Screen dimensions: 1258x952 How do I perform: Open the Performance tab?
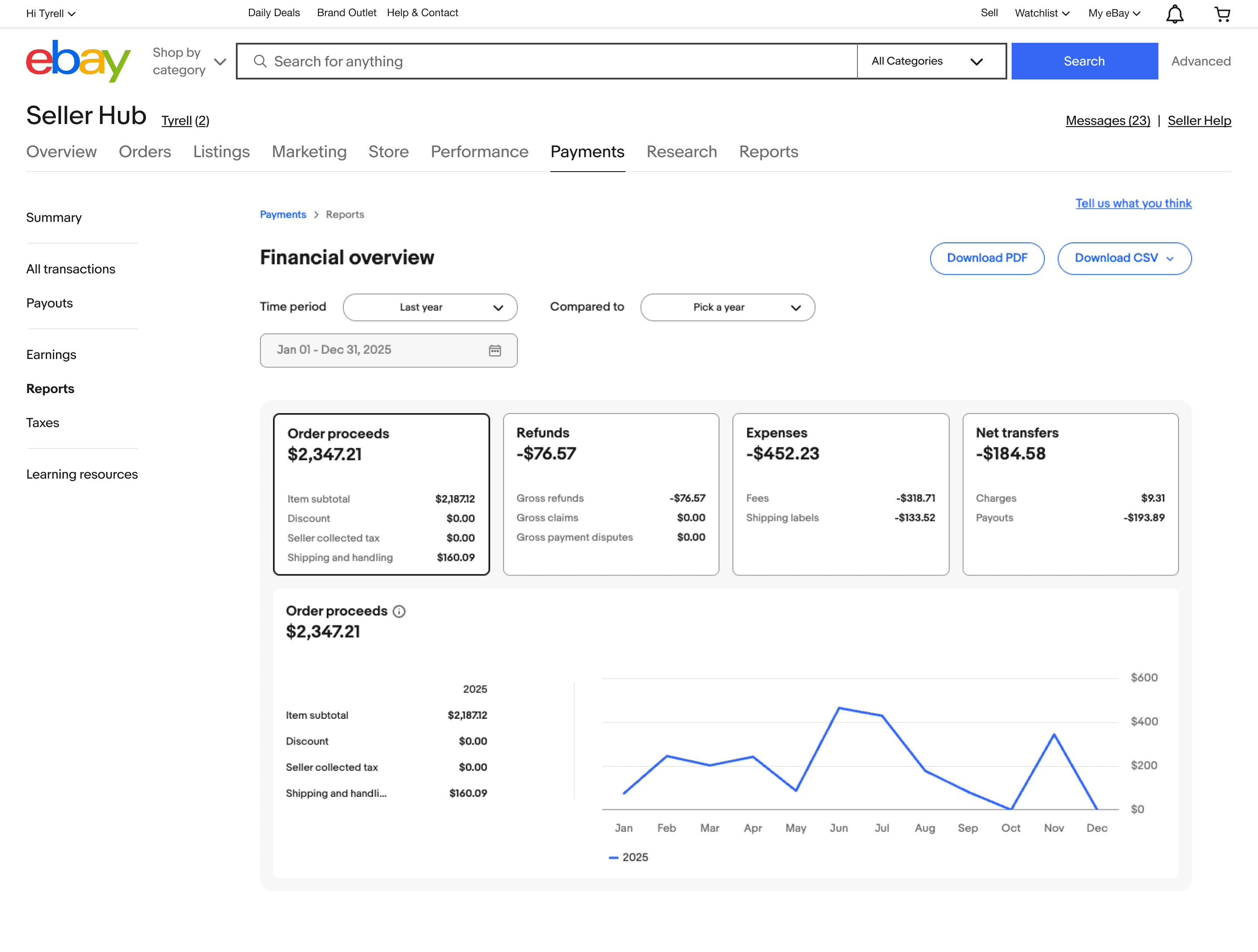480,152
